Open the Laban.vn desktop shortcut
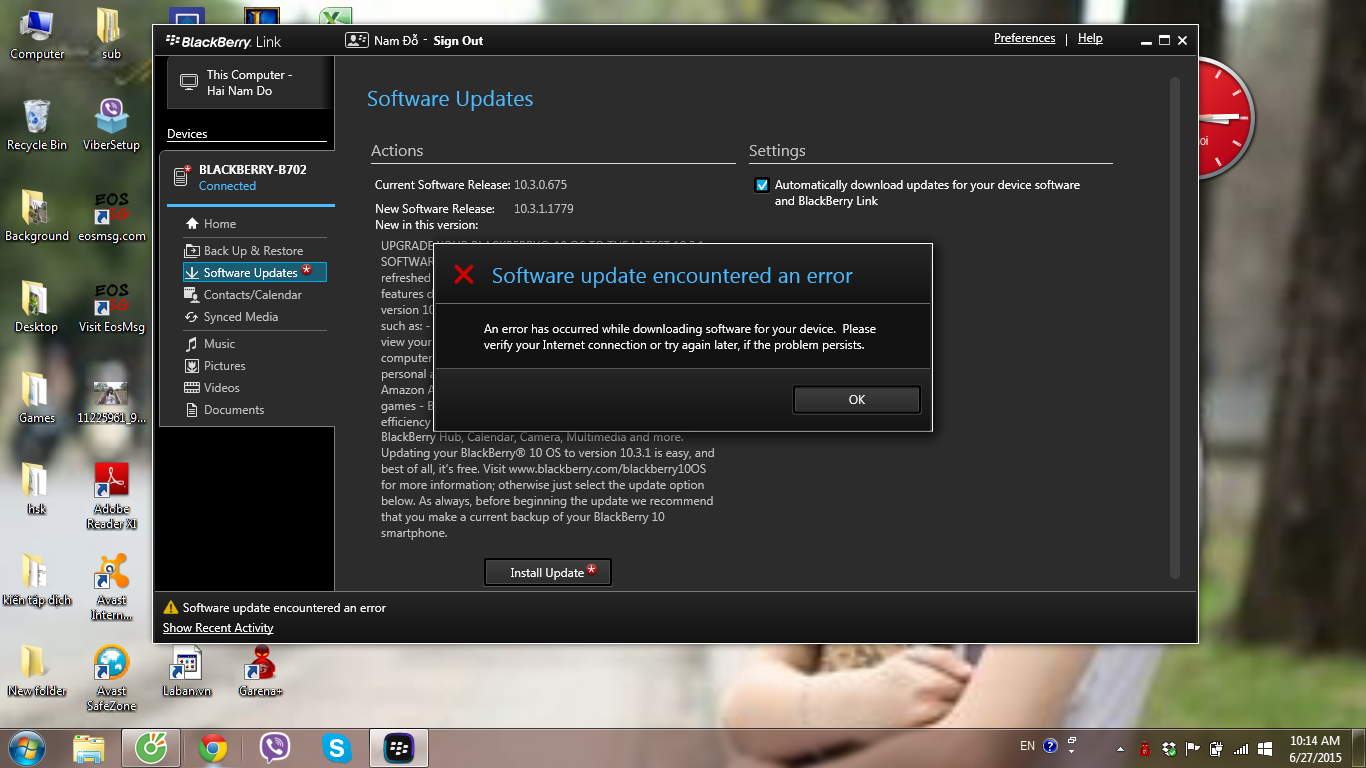This screenshot has height=768, width=1366. click(186, 671)
